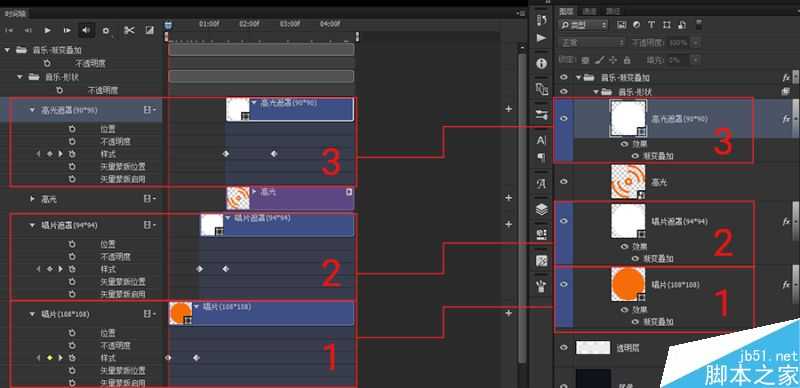800x388 pixels.
Task: Click the blue playhead at the timeline start
Action: click(168, 25)
